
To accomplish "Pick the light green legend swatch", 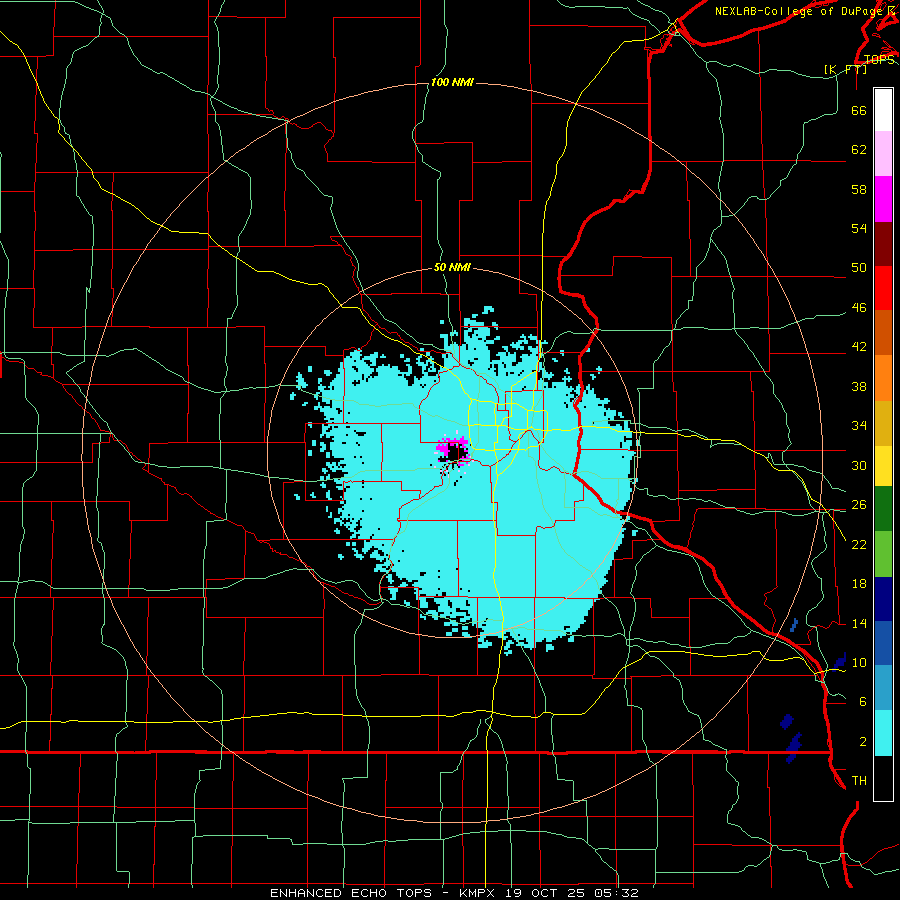I will pyautogui.click(x=883, y=554).
